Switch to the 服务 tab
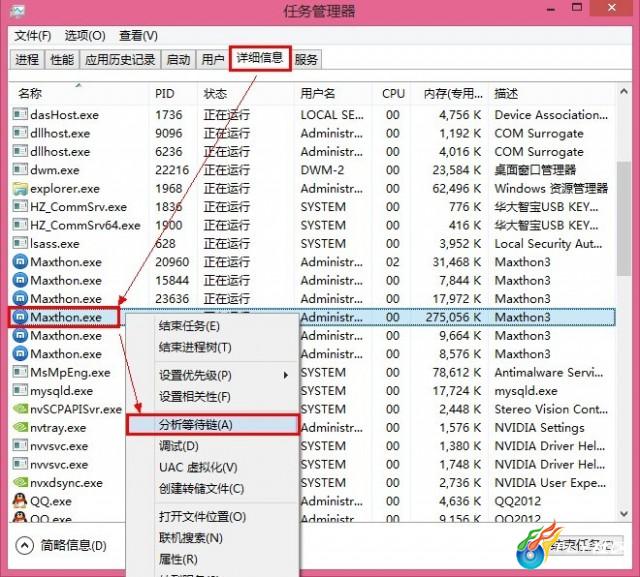The width and height of the screenshot is (640, 577). click(306, 60)
